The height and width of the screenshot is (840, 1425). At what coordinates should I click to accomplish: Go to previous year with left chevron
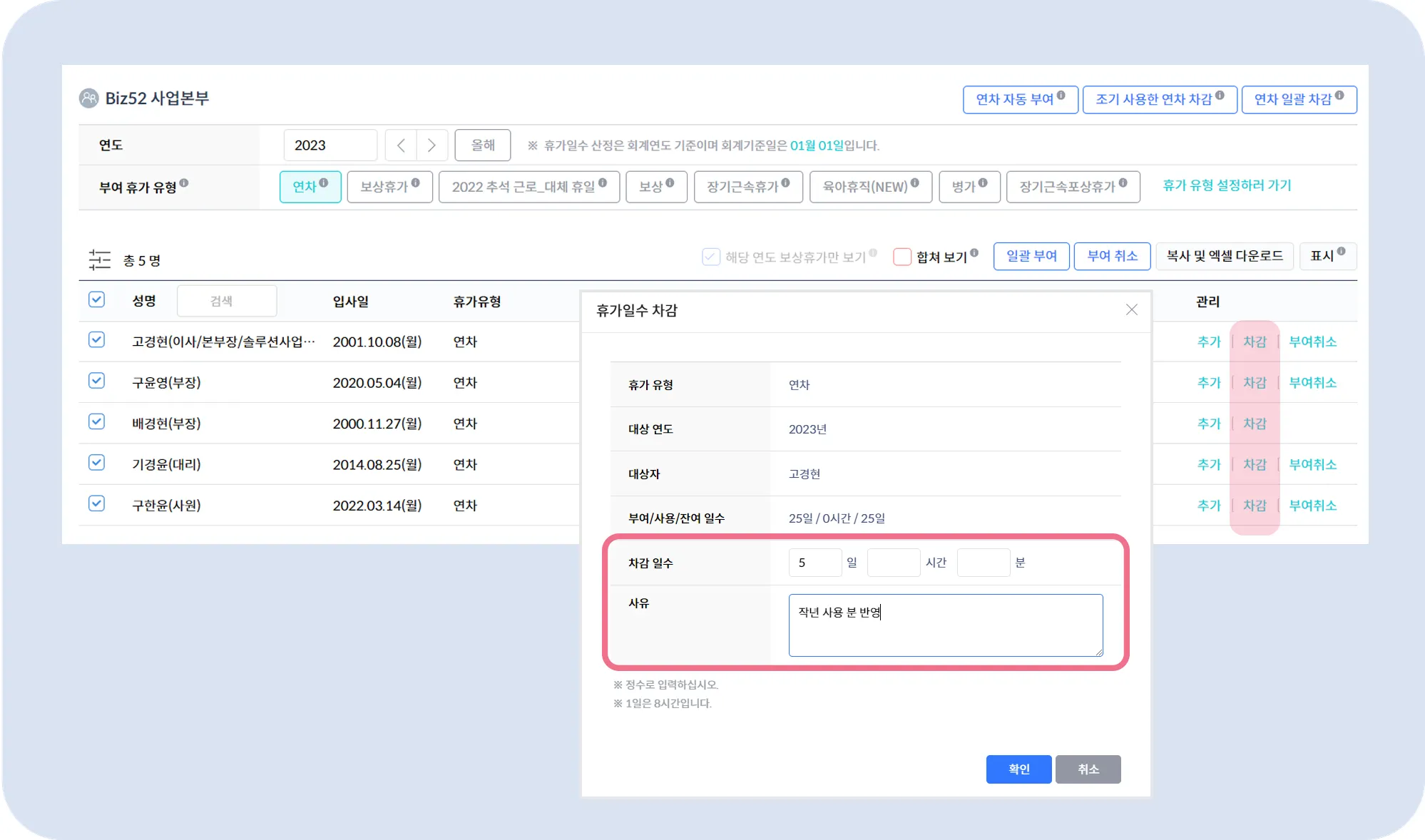401,145
